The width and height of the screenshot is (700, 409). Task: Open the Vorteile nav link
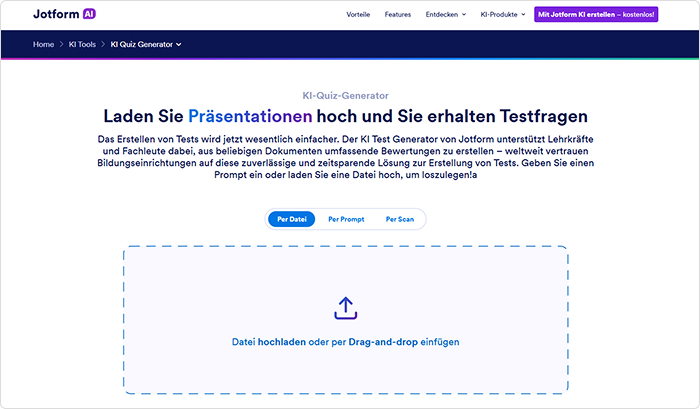pyautogui.click(x=358, y=14)
